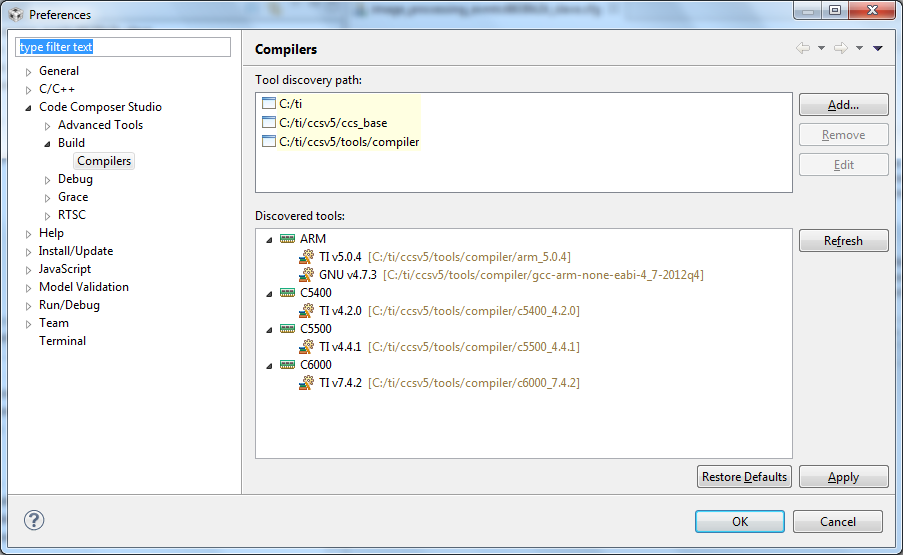Click the GNU v4.7.3 compiler icon
903x555 pixels.
tap(306, 275)
